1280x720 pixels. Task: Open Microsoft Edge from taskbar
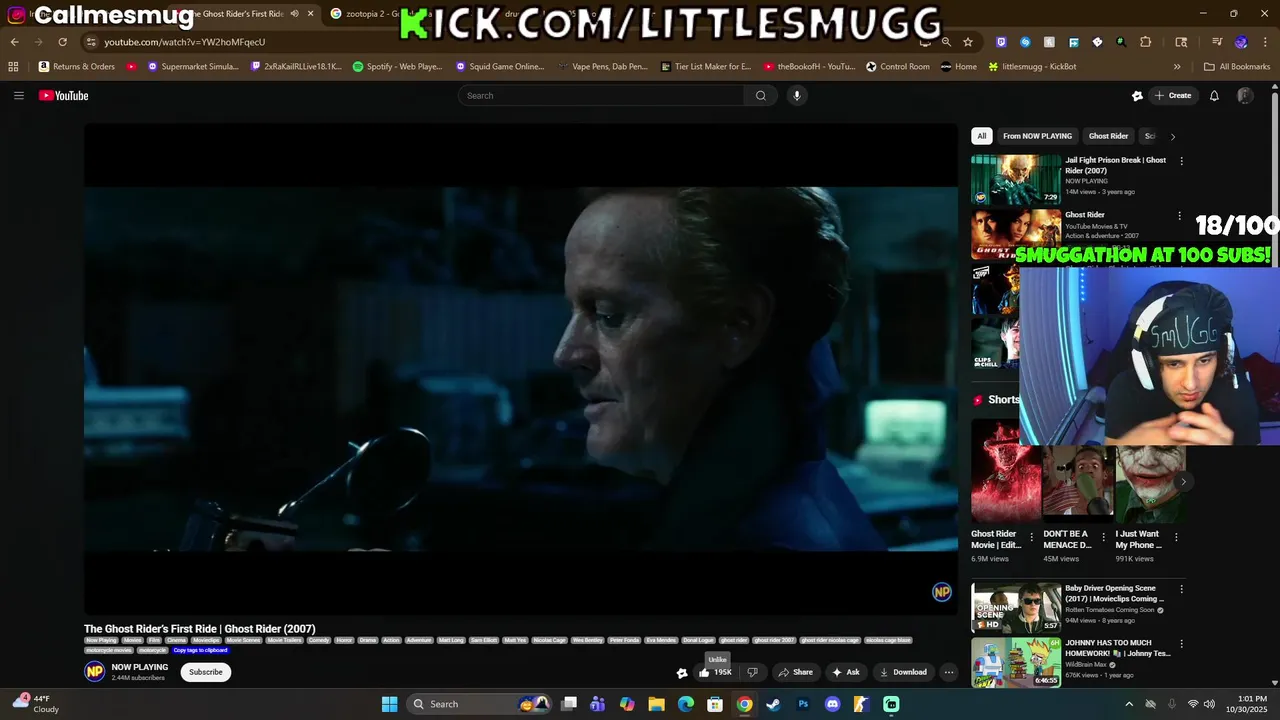[x=686, y=704]
